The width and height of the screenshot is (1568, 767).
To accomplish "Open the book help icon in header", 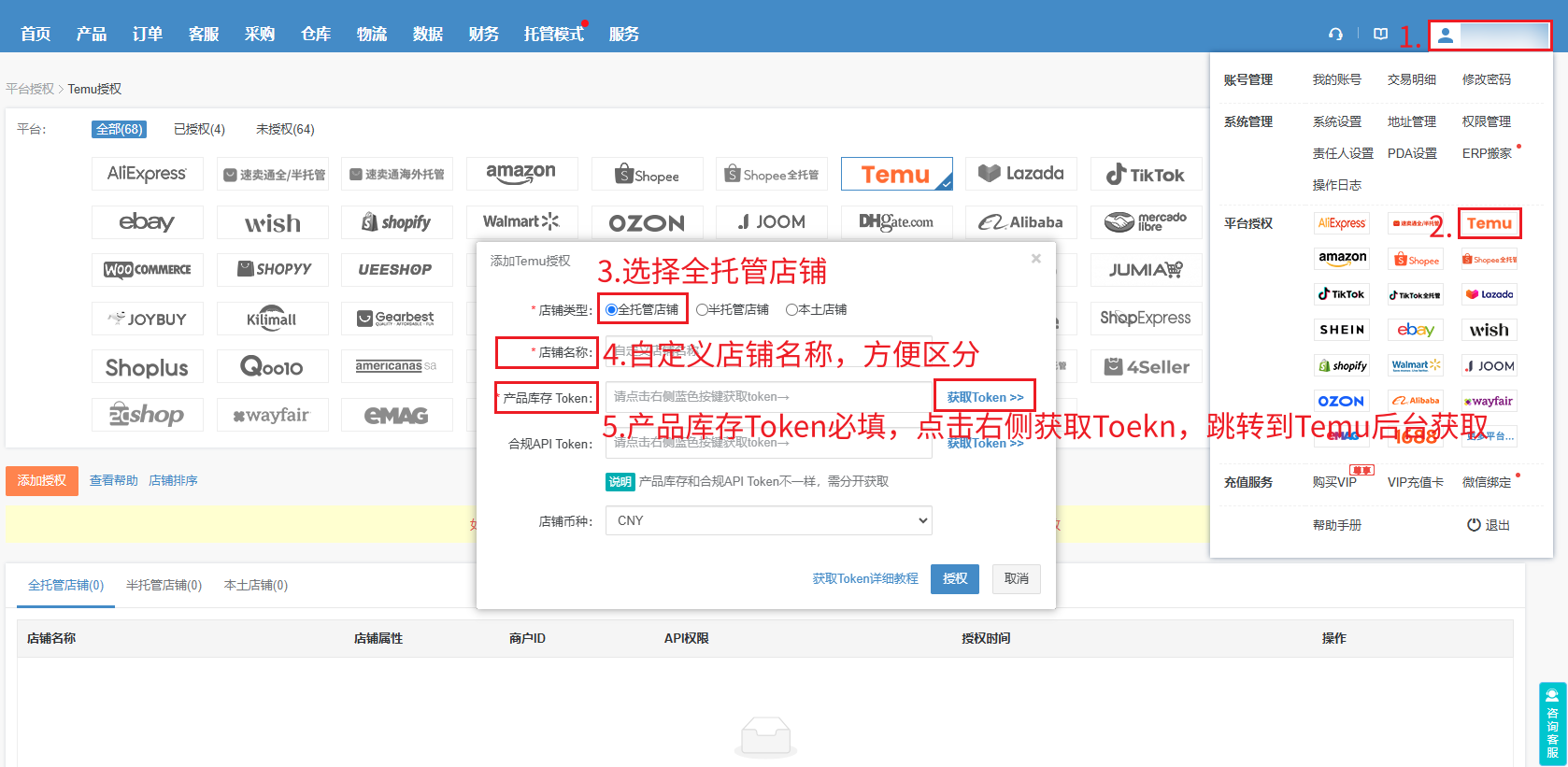I will 1380,34.
